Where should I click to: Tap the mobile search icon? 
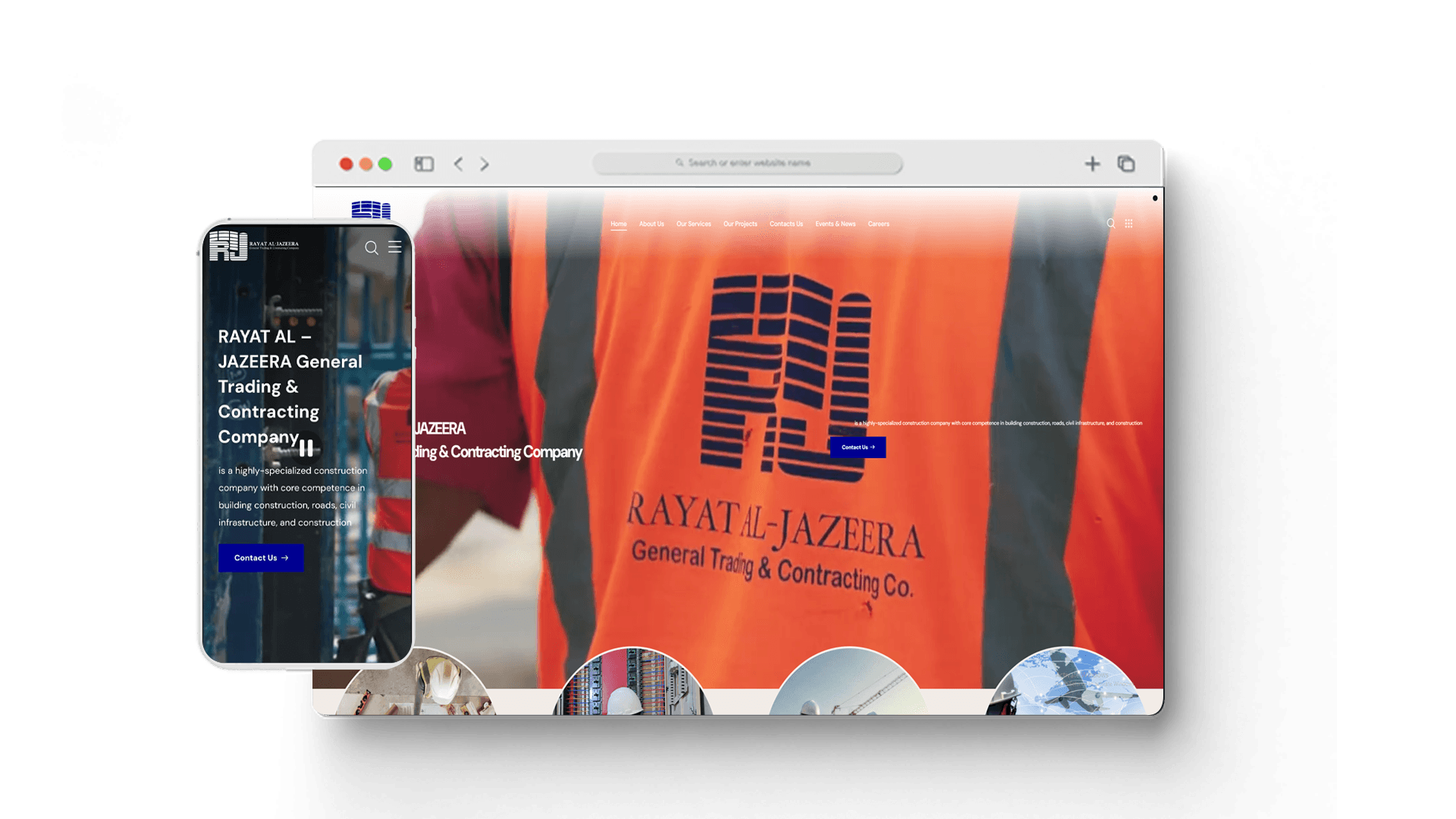coord(372,248)
